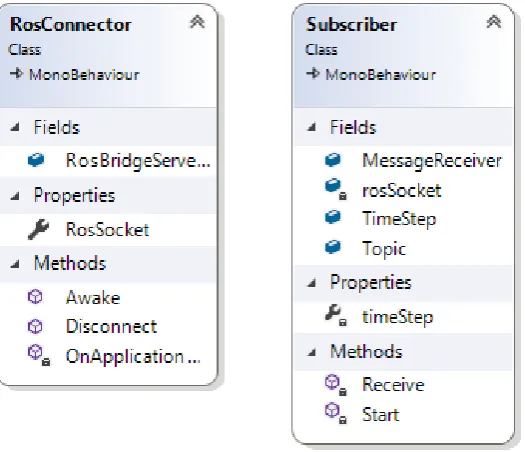This screenshot has height=452, width=525.
Task: Click the Receive method icon
Action: tap(336, 385)
